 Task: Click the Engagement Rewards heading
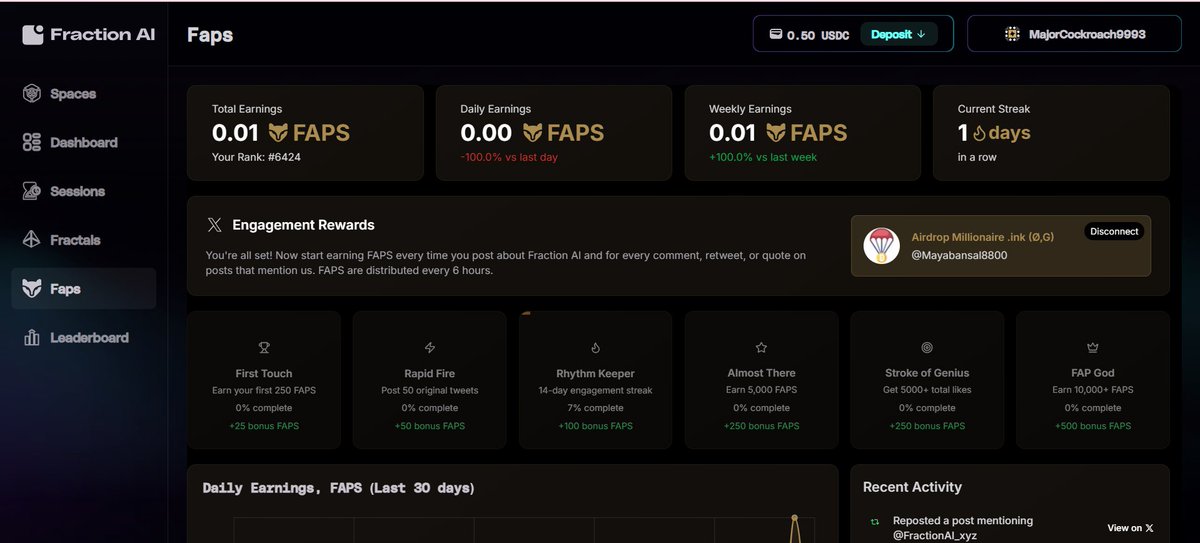tap(304, 225)
